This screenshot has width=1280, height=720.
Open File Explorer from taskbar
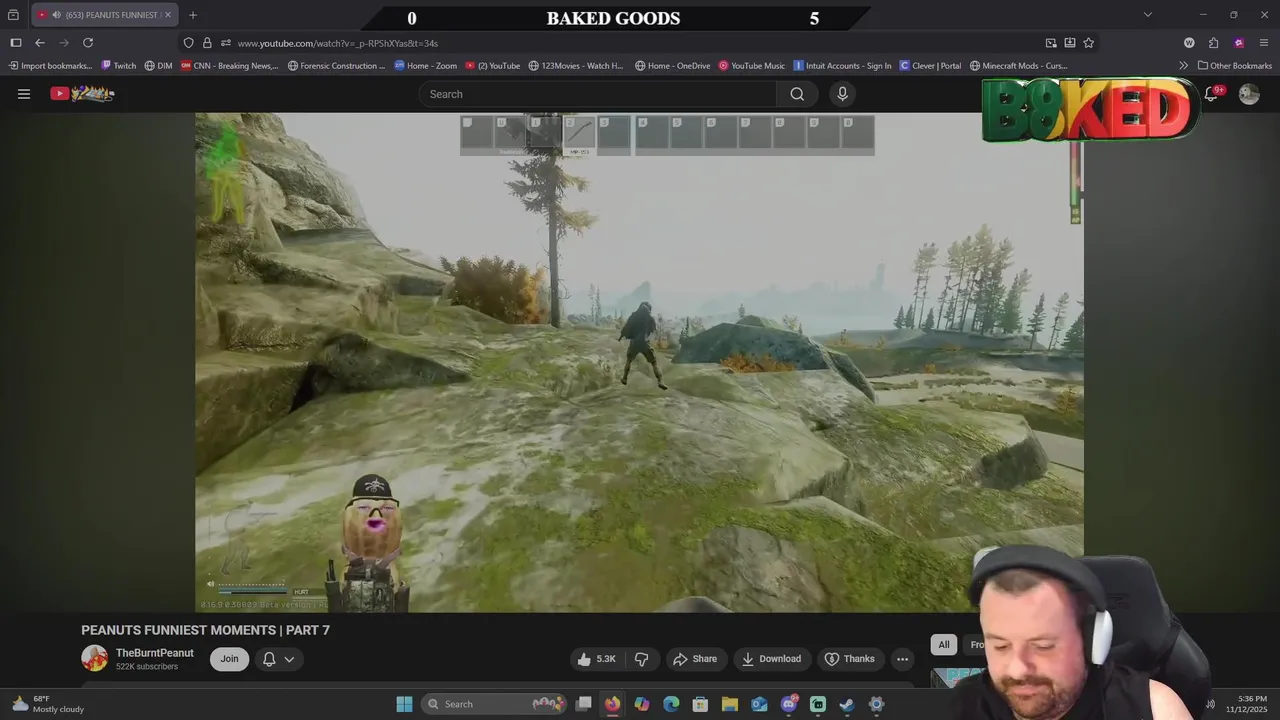click(730, 704)
